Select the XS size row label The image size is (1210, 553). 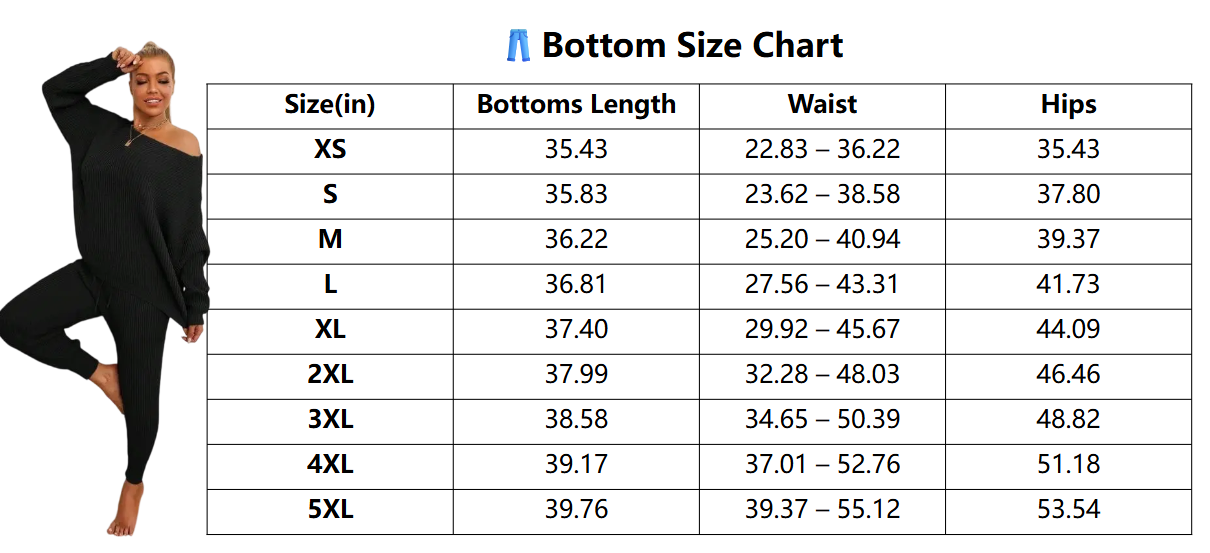(330, 150)
